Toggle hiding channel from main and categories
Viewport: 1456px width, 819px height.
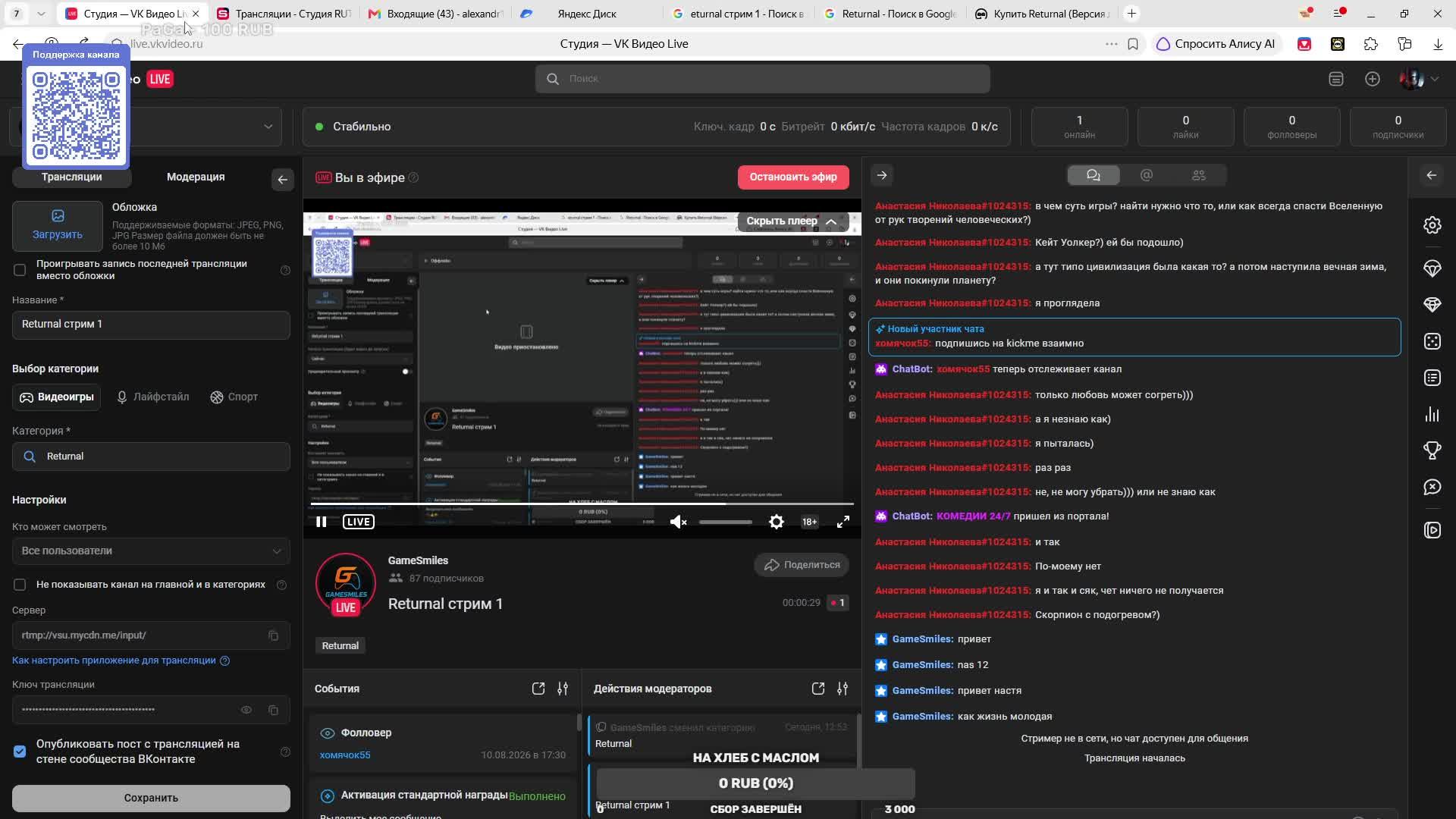(x=20, y=585)
